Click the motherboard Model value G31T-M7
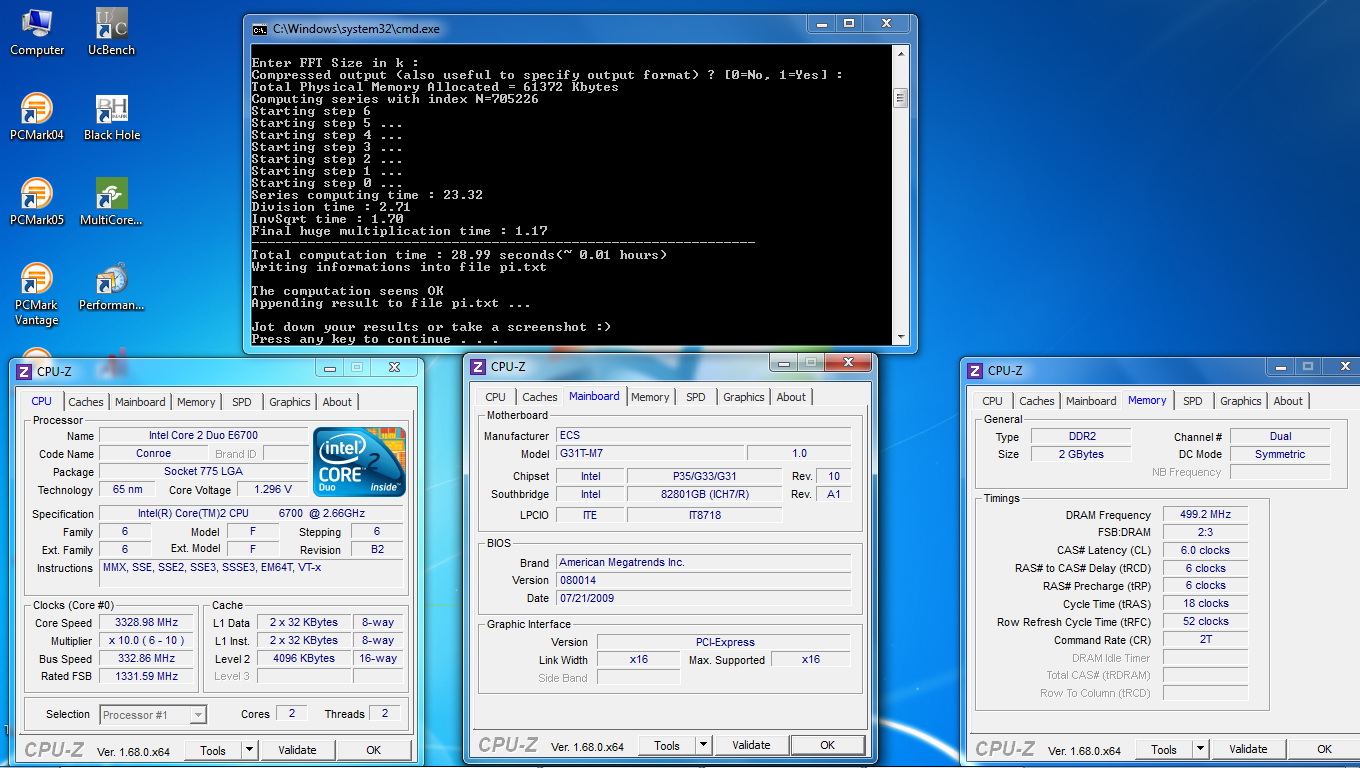 [650, 453]
